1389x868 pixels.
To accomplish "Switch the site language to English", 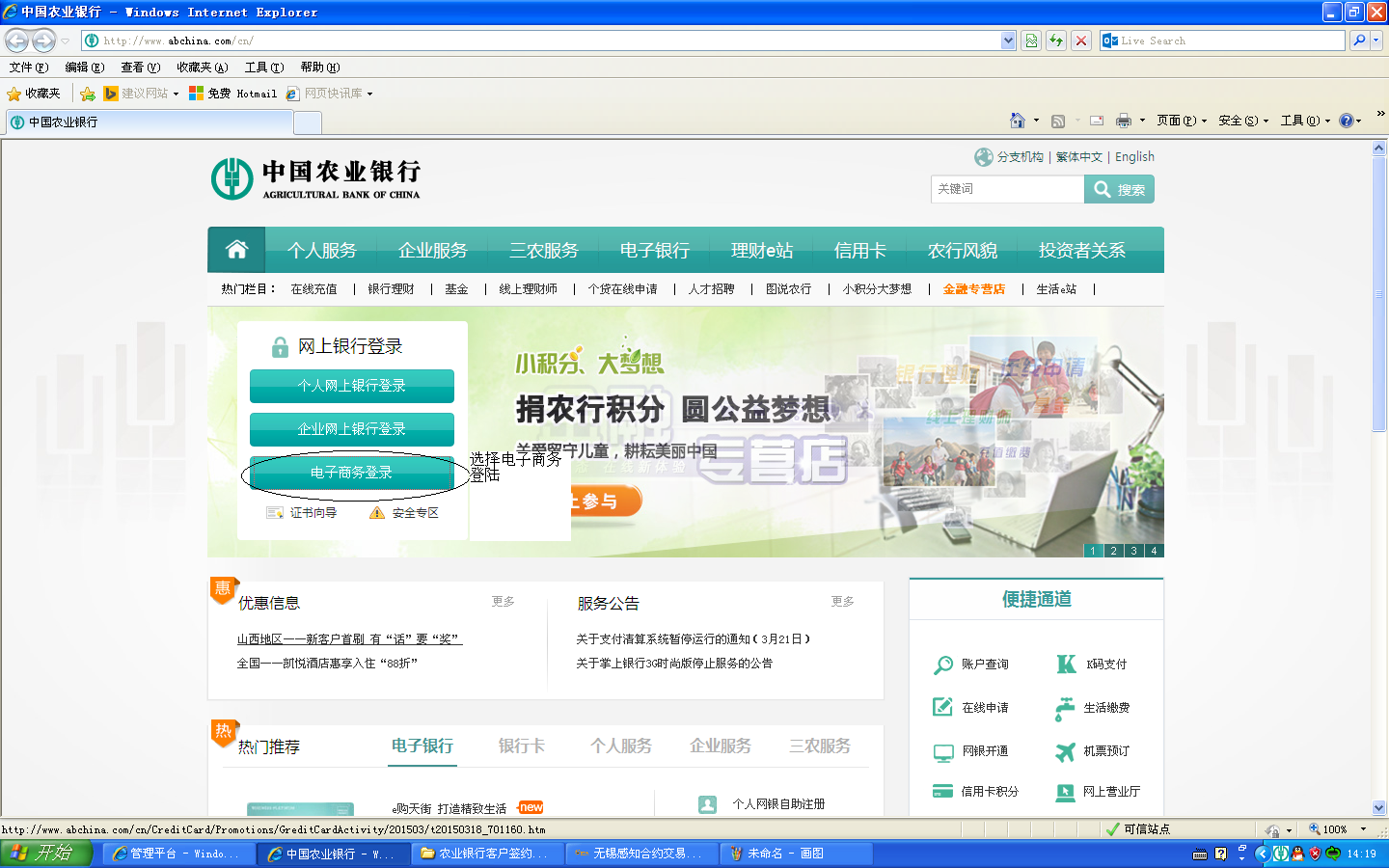I will (x=1134, y=157).
